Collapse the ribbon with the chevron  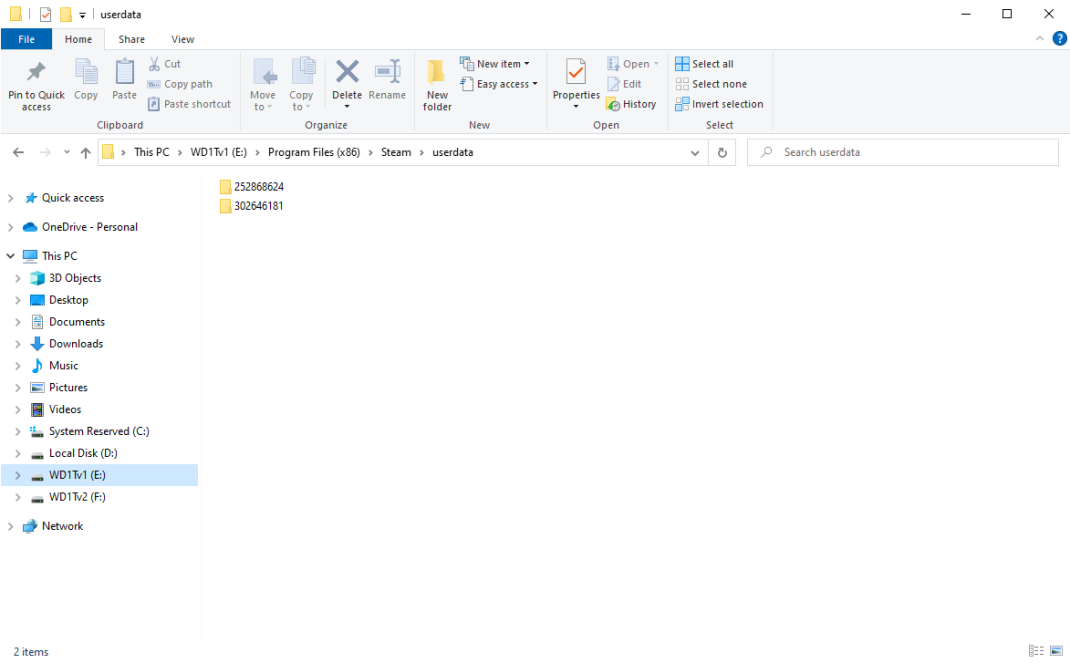click(x=1039, y=39)
